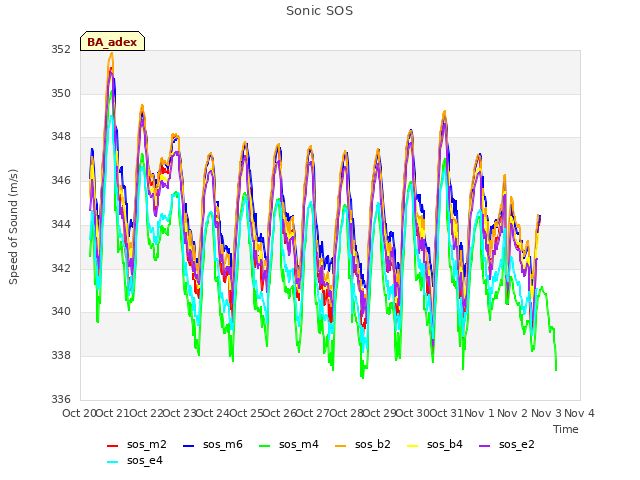
Task: Click the Nov 3 x-axis date label
Action: pyautogui.click(x=546, y=413)
